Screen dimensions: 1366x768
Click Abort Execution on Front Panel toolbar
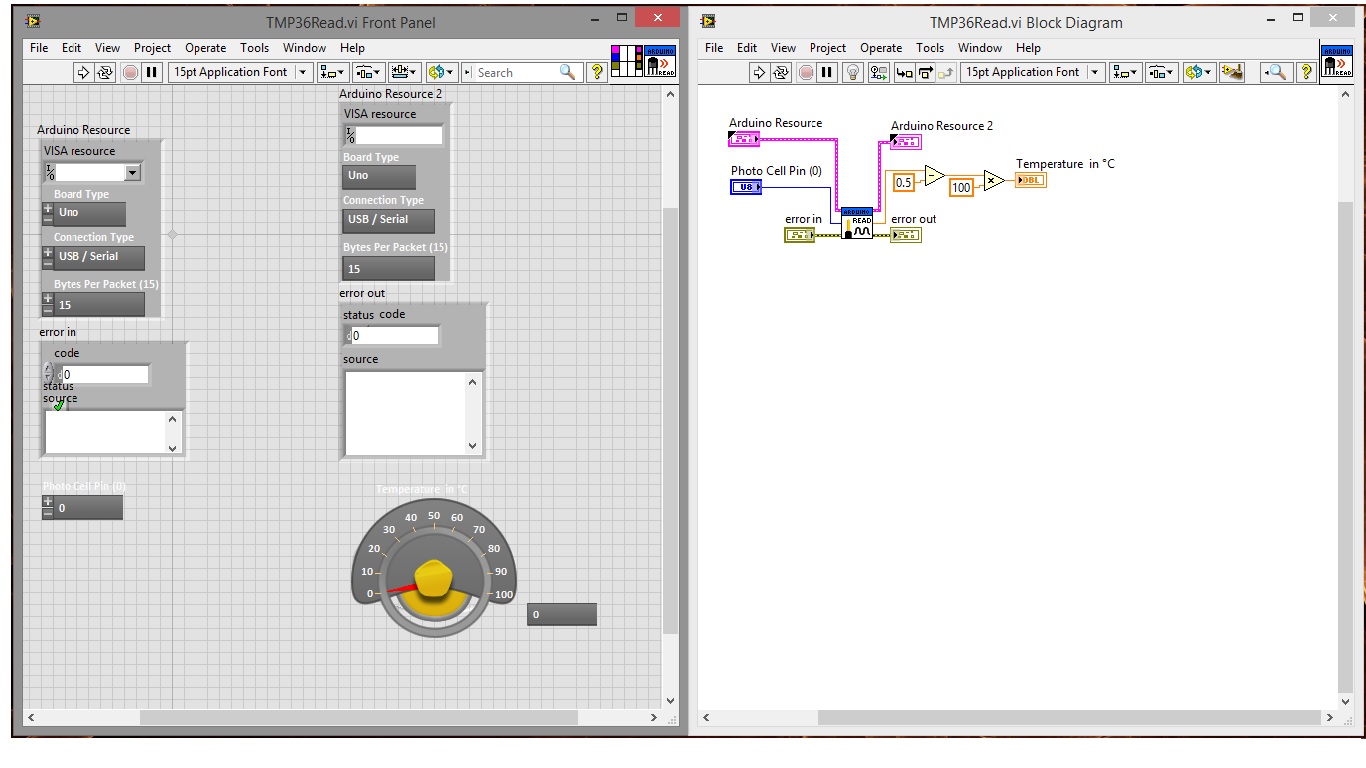[x=130, y=72]
